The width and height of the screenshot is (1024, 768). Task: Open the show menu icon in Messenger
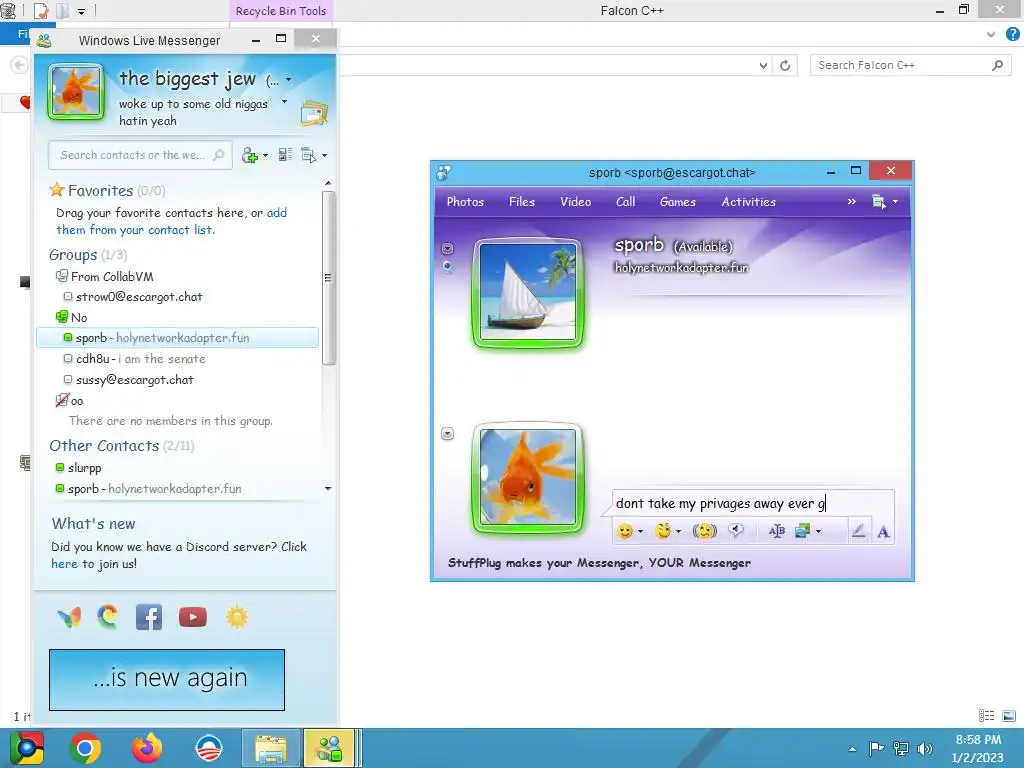(309, 155)
